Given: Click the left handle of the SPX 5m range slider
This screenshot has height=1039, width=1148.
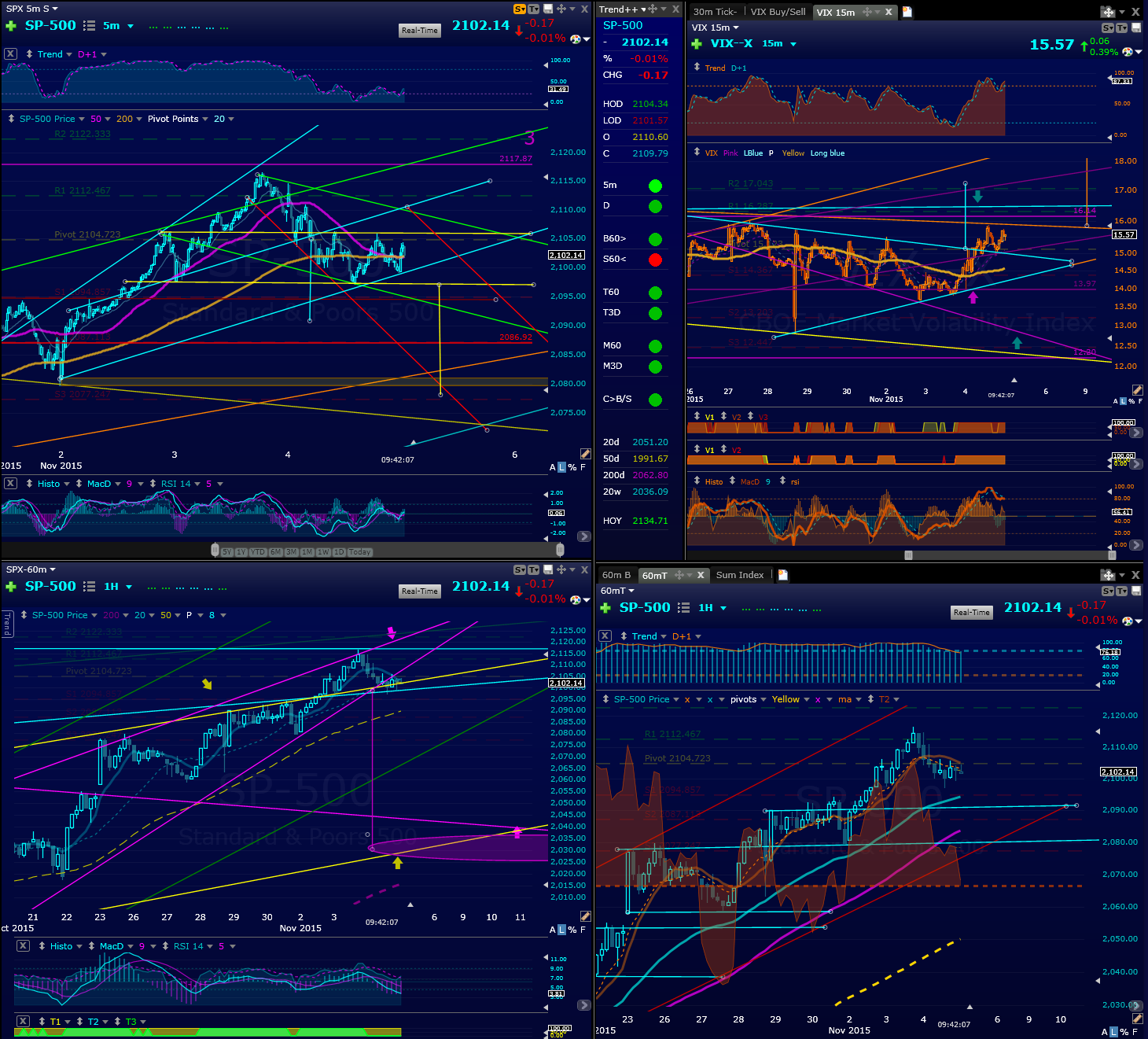Looking at the screenshot, I should tap(215, 550).
